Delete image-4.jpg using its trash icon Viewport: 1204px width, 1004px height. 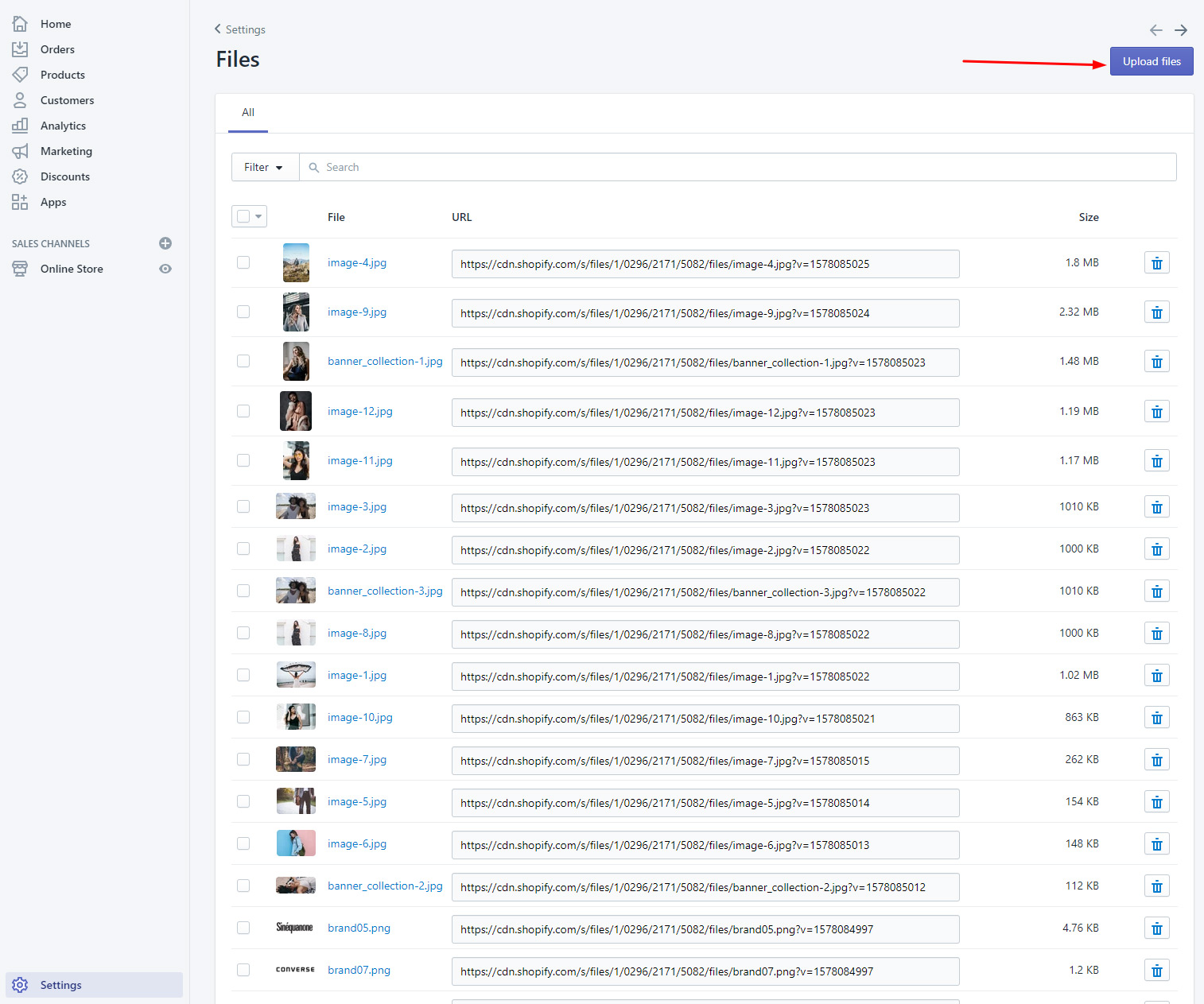tap(1156, 263)
